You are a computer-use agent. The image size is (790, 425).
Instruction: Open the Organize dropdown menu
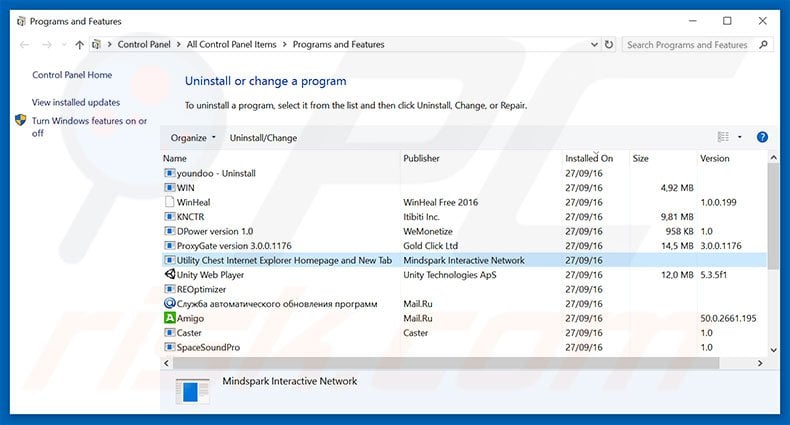click(193, 137)
